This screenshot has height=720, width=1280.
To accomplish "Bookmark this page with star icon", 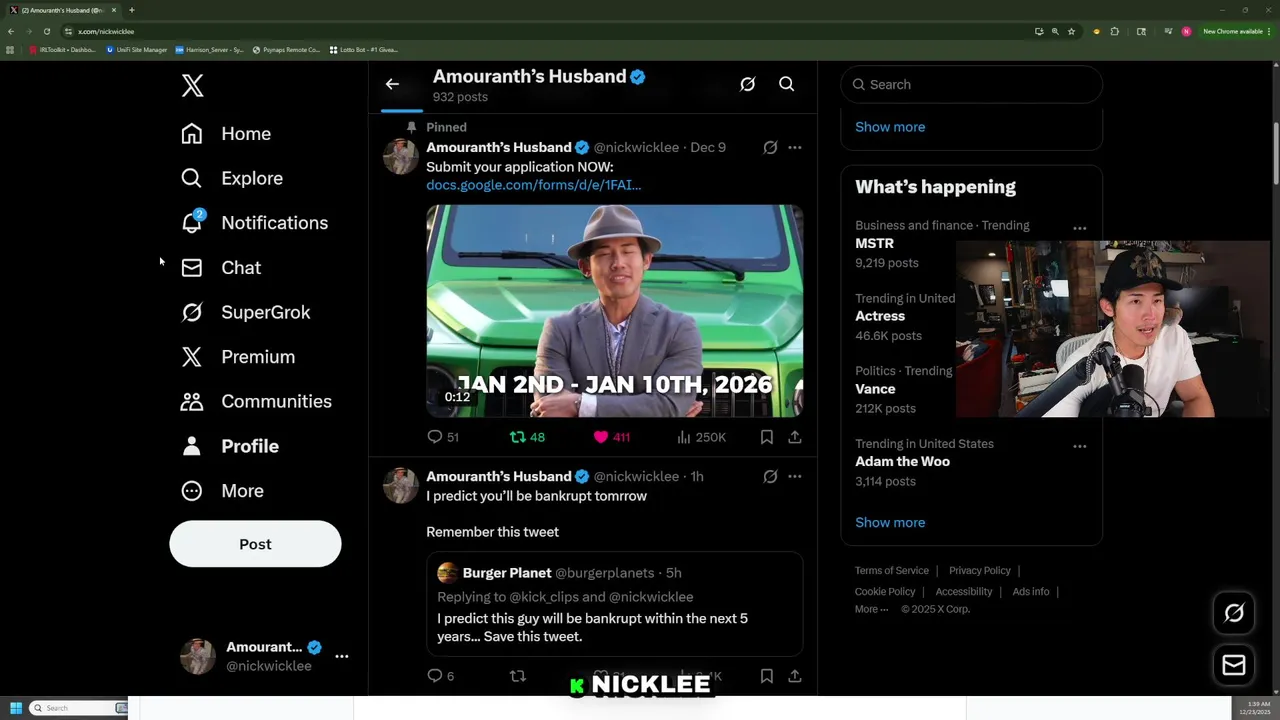I will (1071, 31).
